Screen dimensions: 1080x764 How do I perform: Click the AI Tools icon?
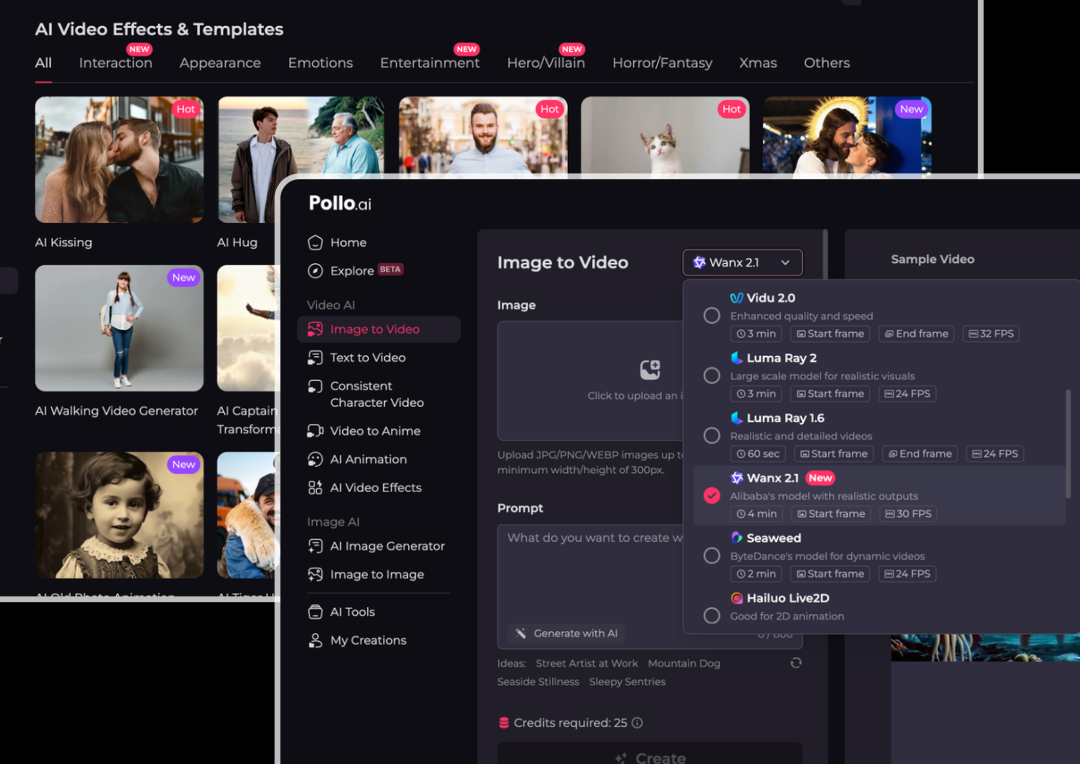(x=315, y=612)
